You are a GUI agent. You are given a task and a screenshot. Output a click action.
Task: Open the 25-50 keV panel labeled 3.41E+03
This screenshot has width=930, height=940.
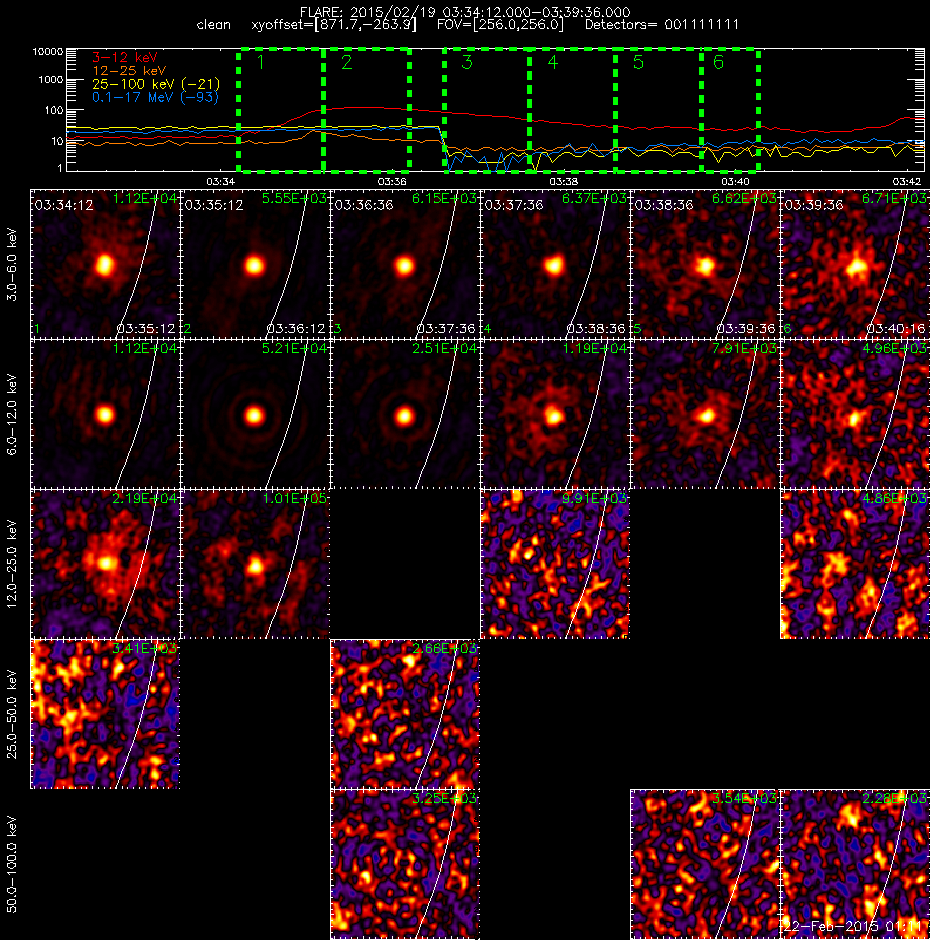105,714
